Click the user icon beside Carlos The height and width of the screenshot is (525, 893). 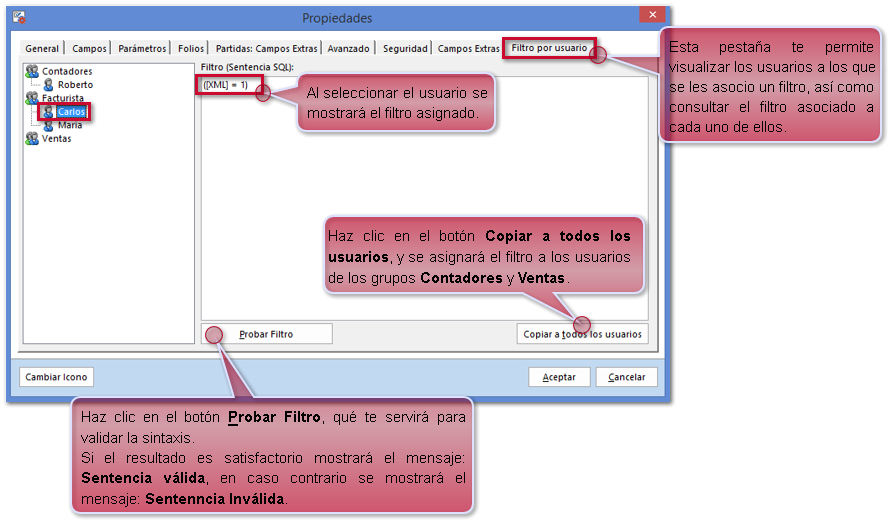coord(48,112)
